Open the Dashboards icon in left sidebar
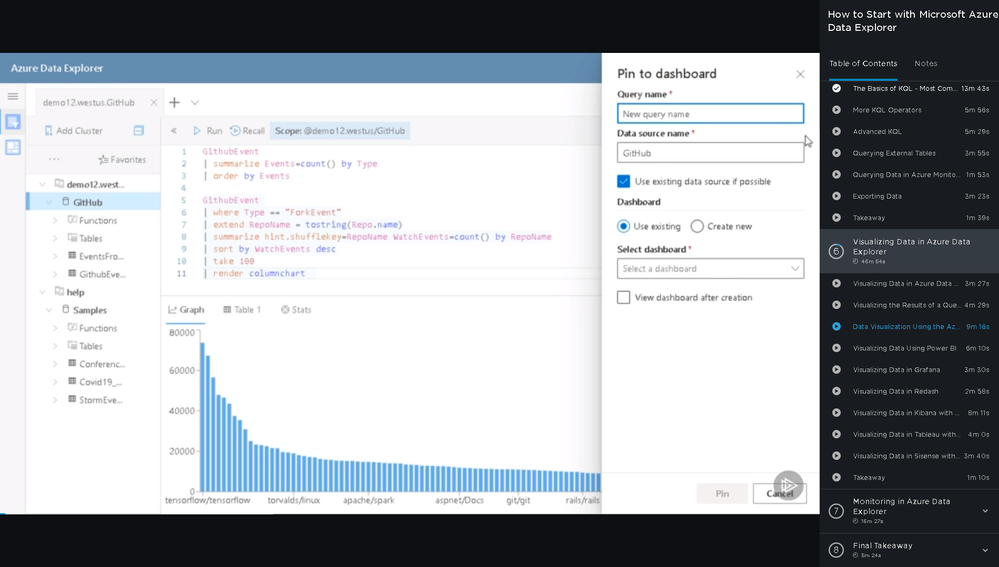 (13, 147)
